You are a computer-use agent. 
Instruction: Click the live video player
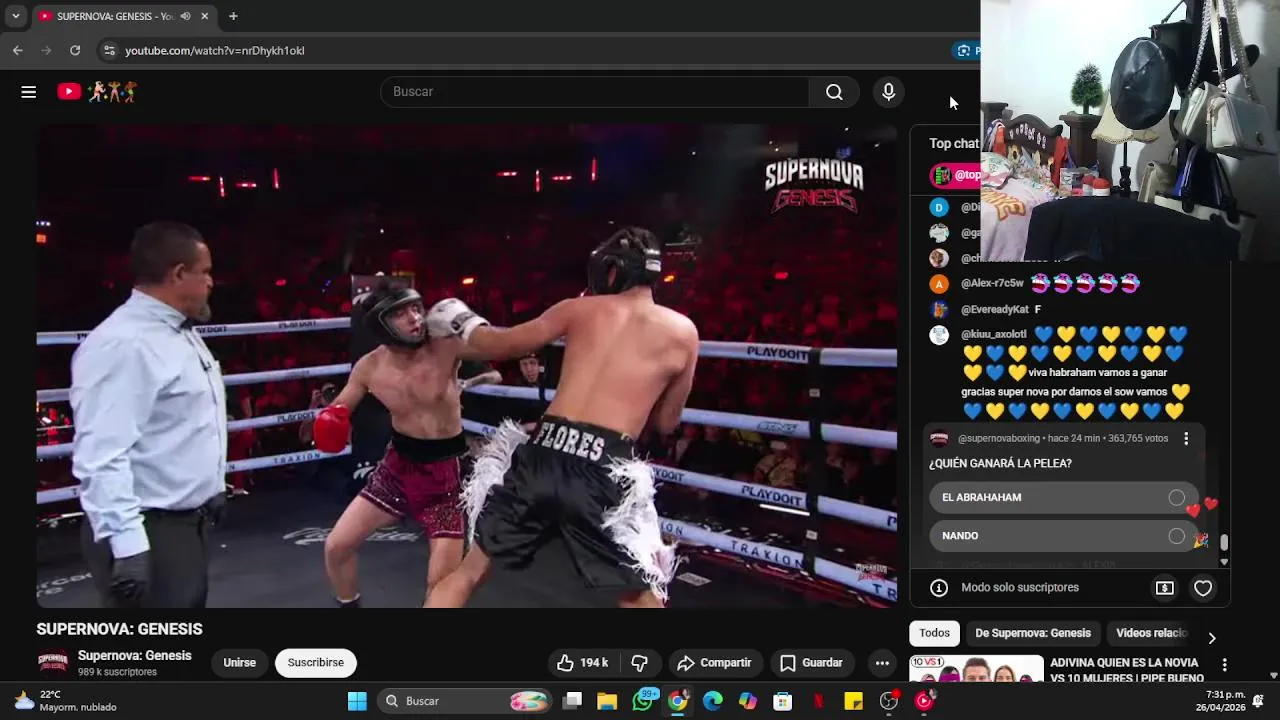coord(467,366)
